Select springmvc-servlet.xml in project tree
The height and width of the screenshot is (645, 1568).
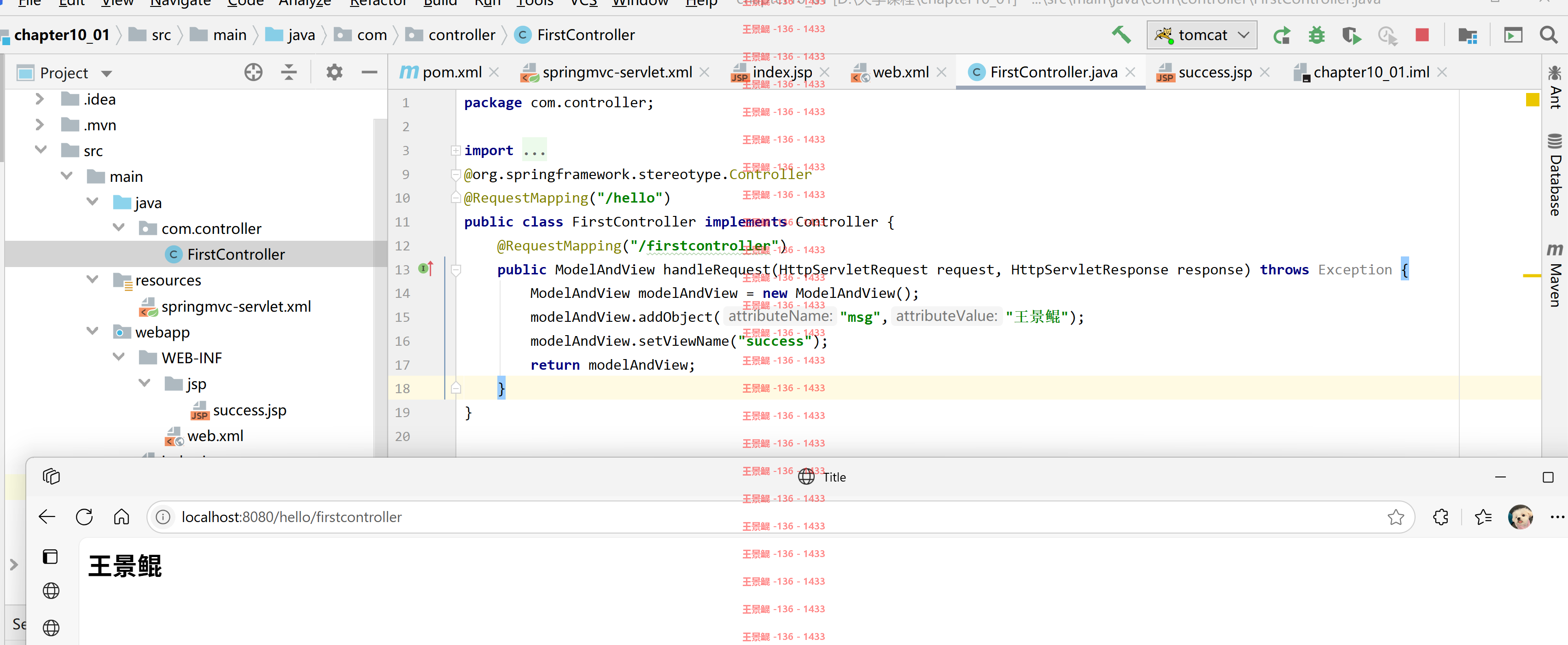point(236,306)
